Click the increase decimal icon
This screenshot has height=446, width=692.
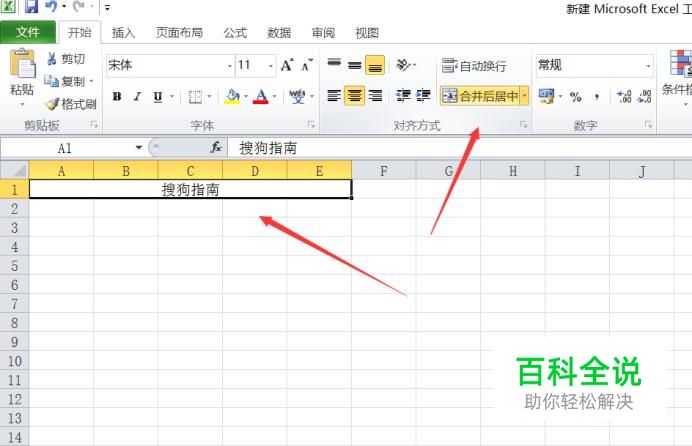tap(624, 97)
